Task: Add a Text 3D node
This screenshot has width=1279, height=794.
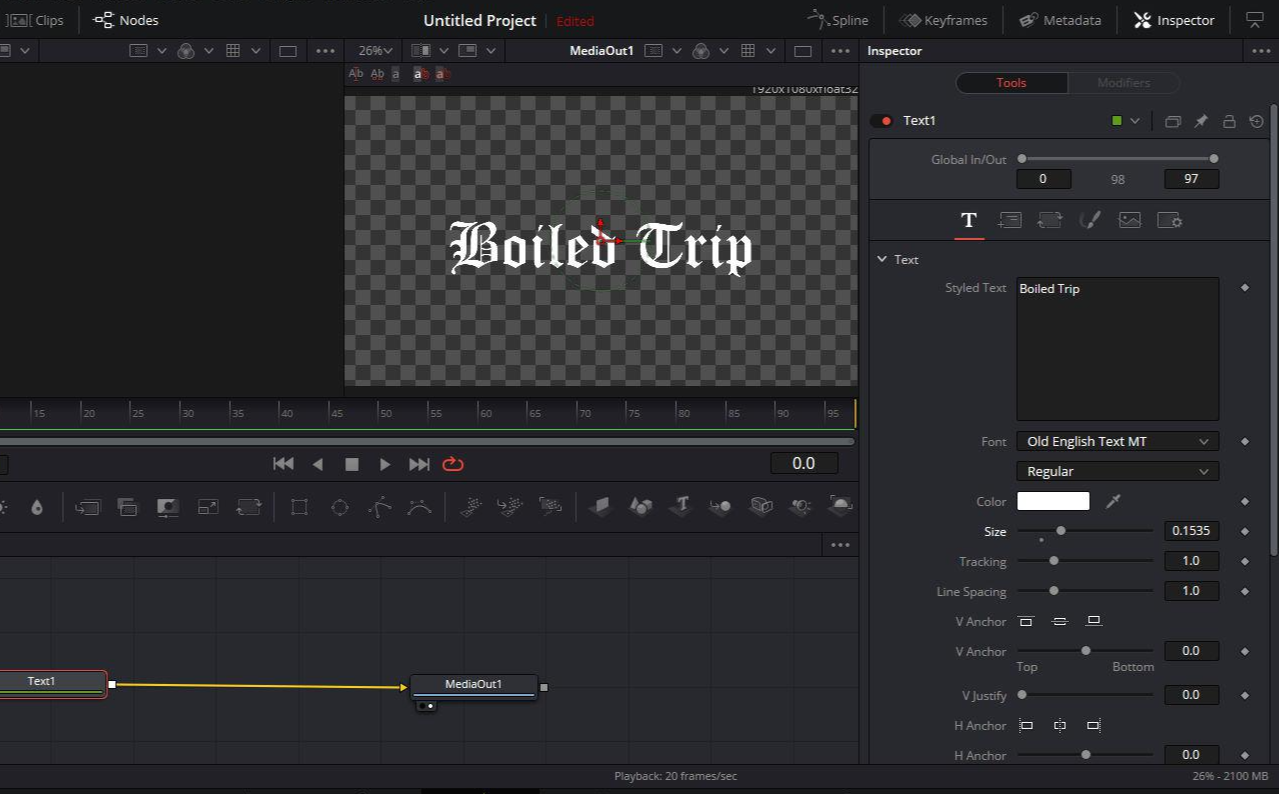Action: click(x=681, y=506)
